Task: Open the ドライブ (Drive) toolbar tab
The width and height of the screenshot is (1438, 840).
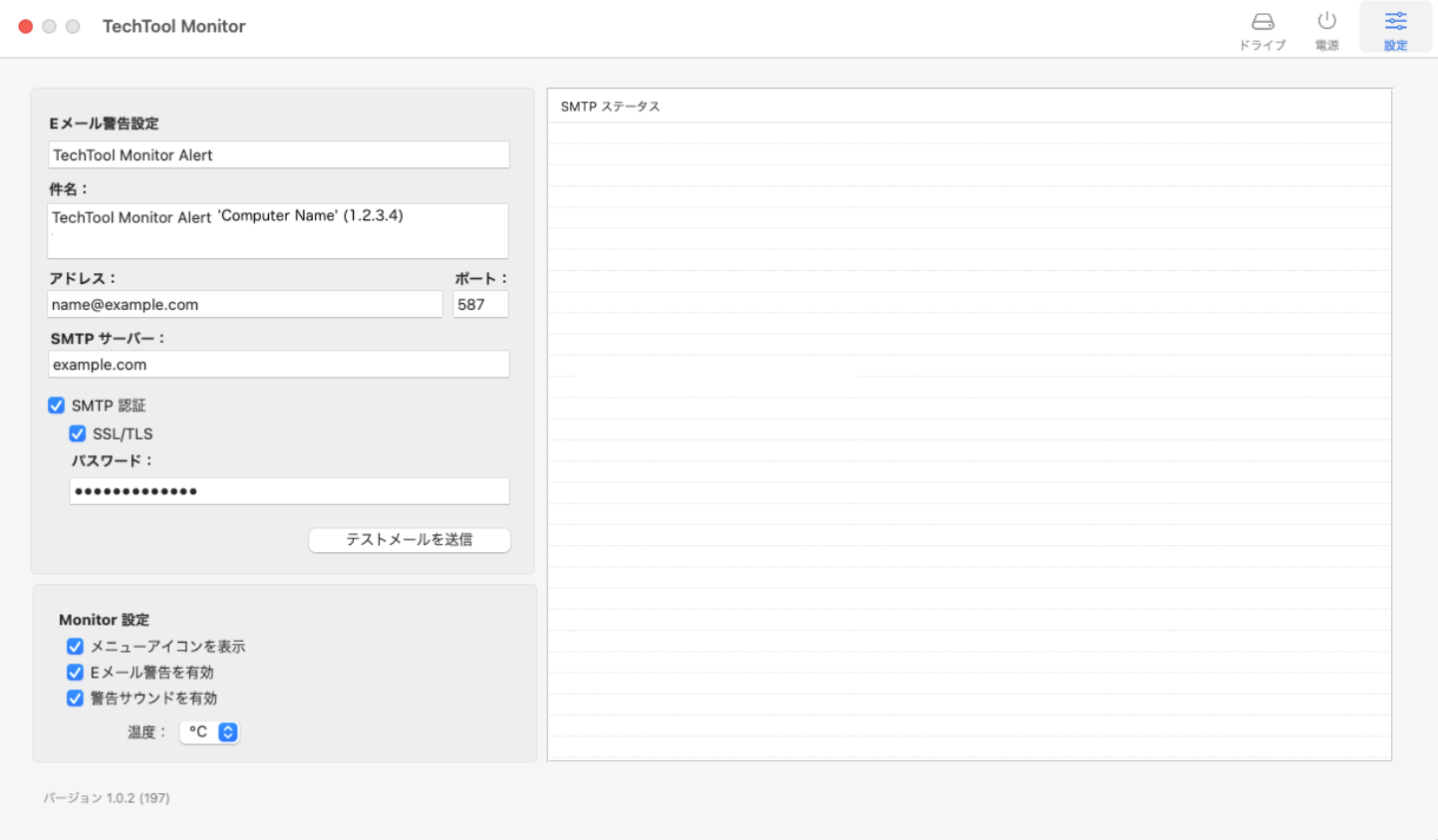Action: pos(1263,31)
